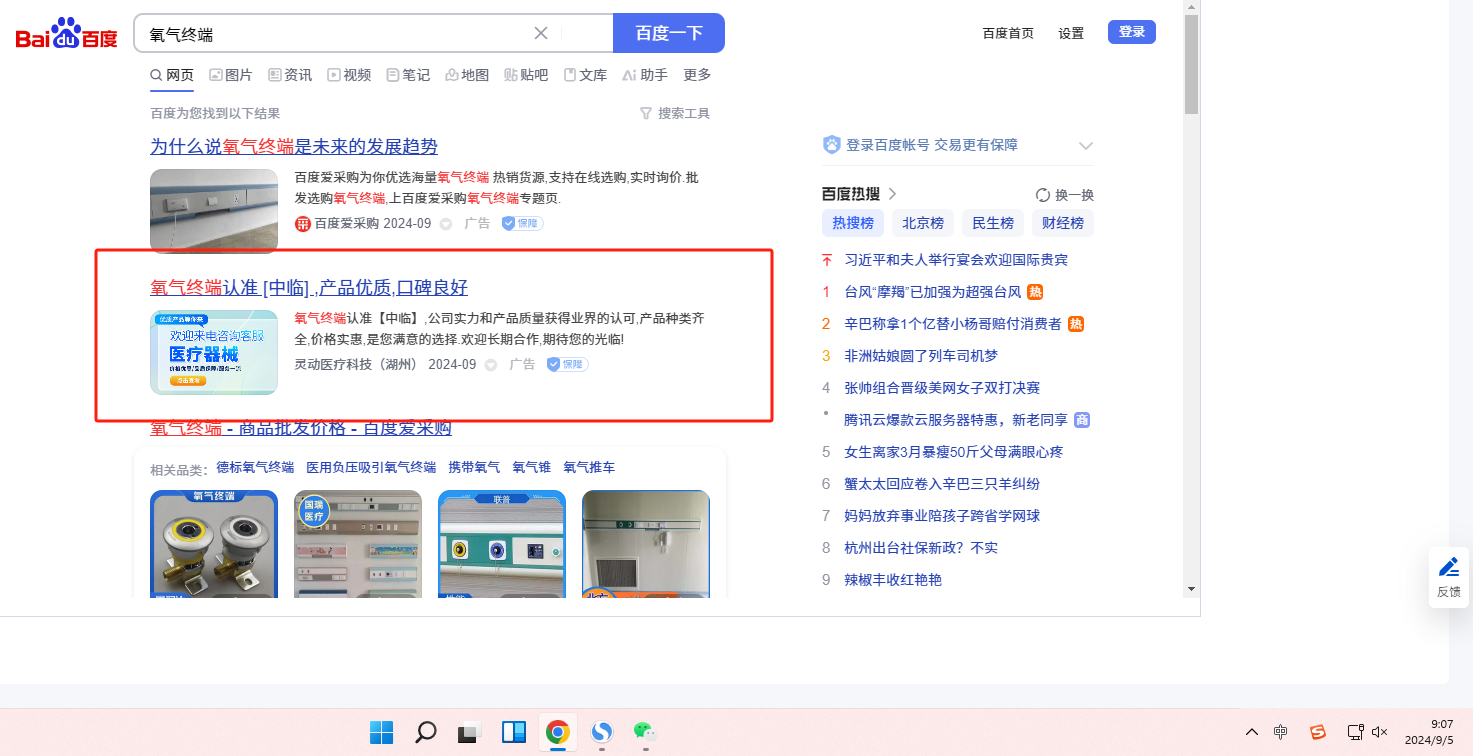1473x756 pixels.
Task: Open result 氧气终端 - 商品批发价格 - 百度爱采购
Action: (301, 428)
